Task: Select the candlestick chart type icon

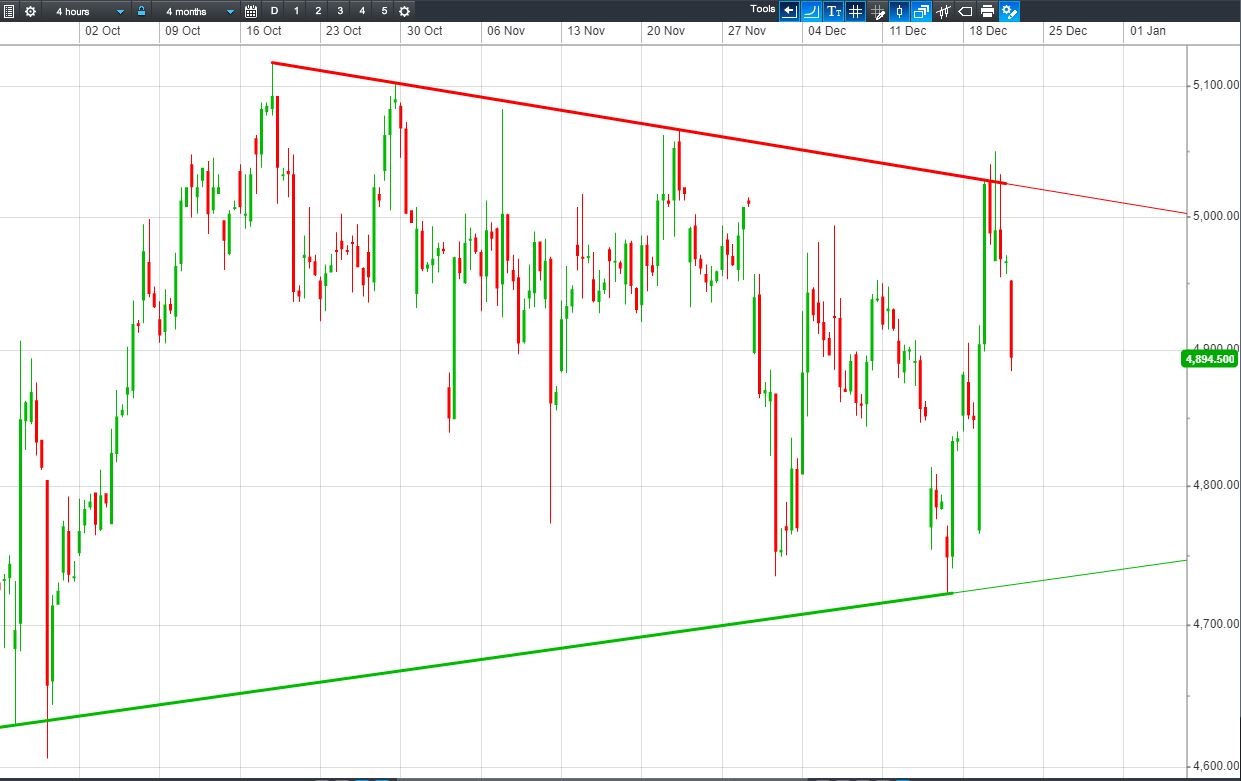Action: point(899,11)
